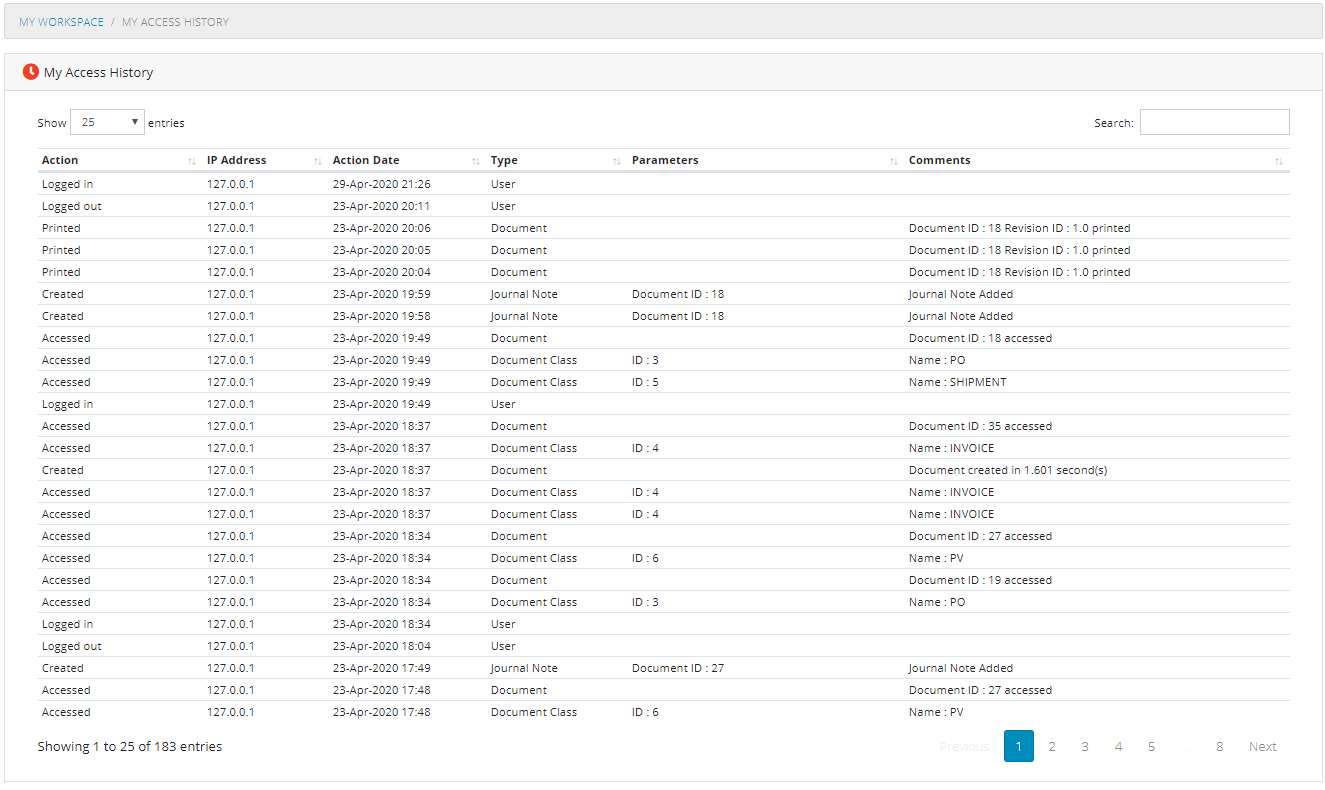
Task: Go to page 3 of the results
Action: [1085, 746]
